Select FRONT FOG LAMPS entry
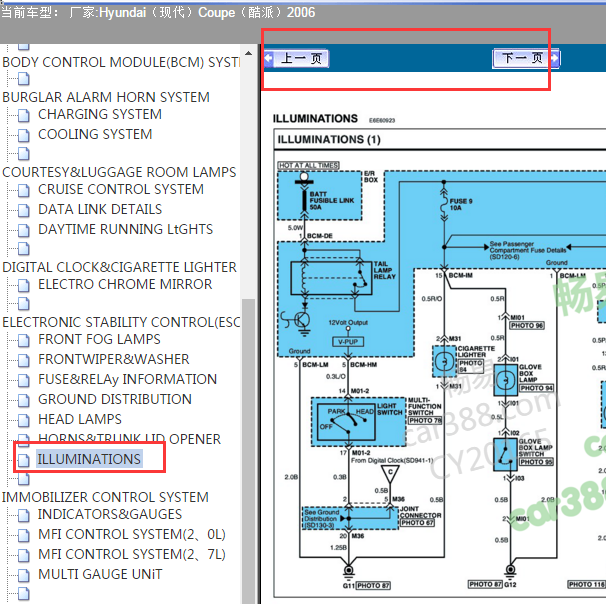Image resolution: width=606 pixels, height=604 pixels. (99, 339)
